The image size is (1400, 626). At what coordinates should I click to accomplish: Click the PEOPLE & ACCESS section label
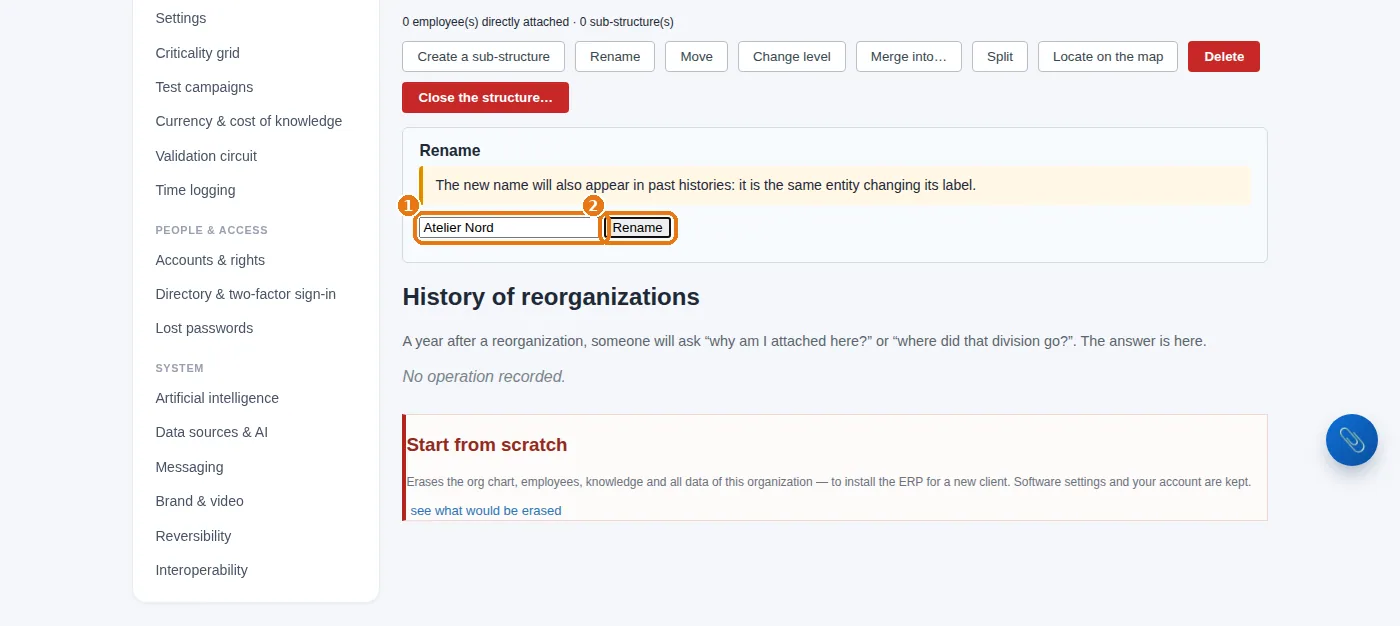[x=212, y=230]
